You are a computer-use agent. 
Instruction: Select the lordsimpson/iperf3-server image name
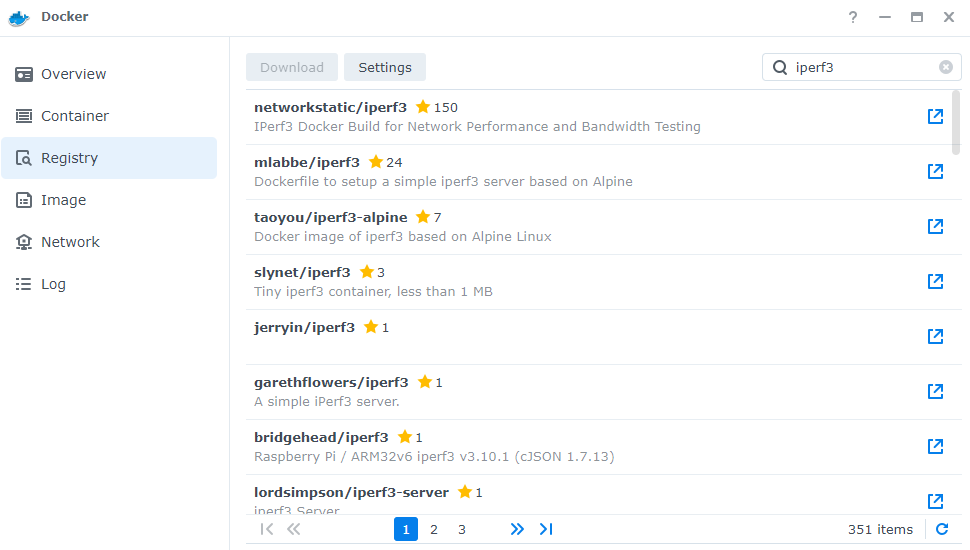pos(351,493)
